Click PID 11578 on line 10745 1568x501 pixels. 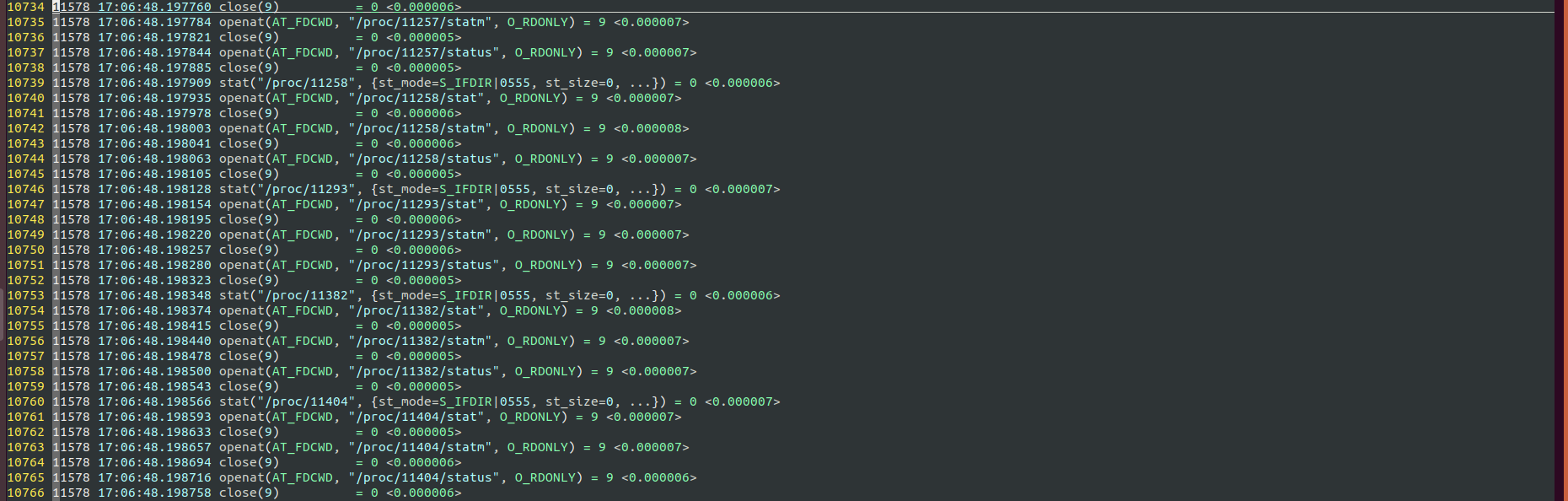pos(72,174)
